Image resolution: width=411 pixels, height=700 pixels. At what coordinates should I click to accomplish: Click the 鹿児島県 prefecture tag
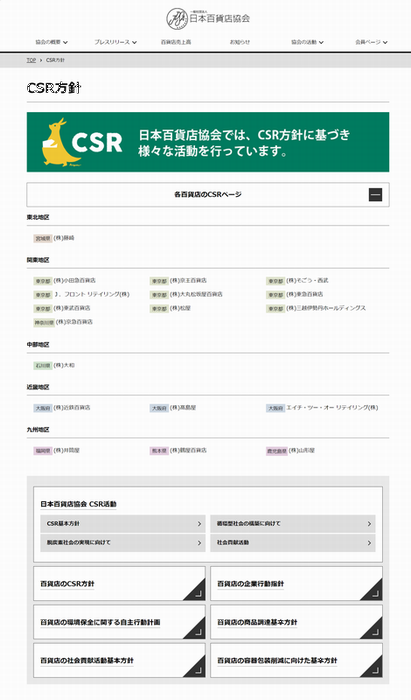coord(276,451)
